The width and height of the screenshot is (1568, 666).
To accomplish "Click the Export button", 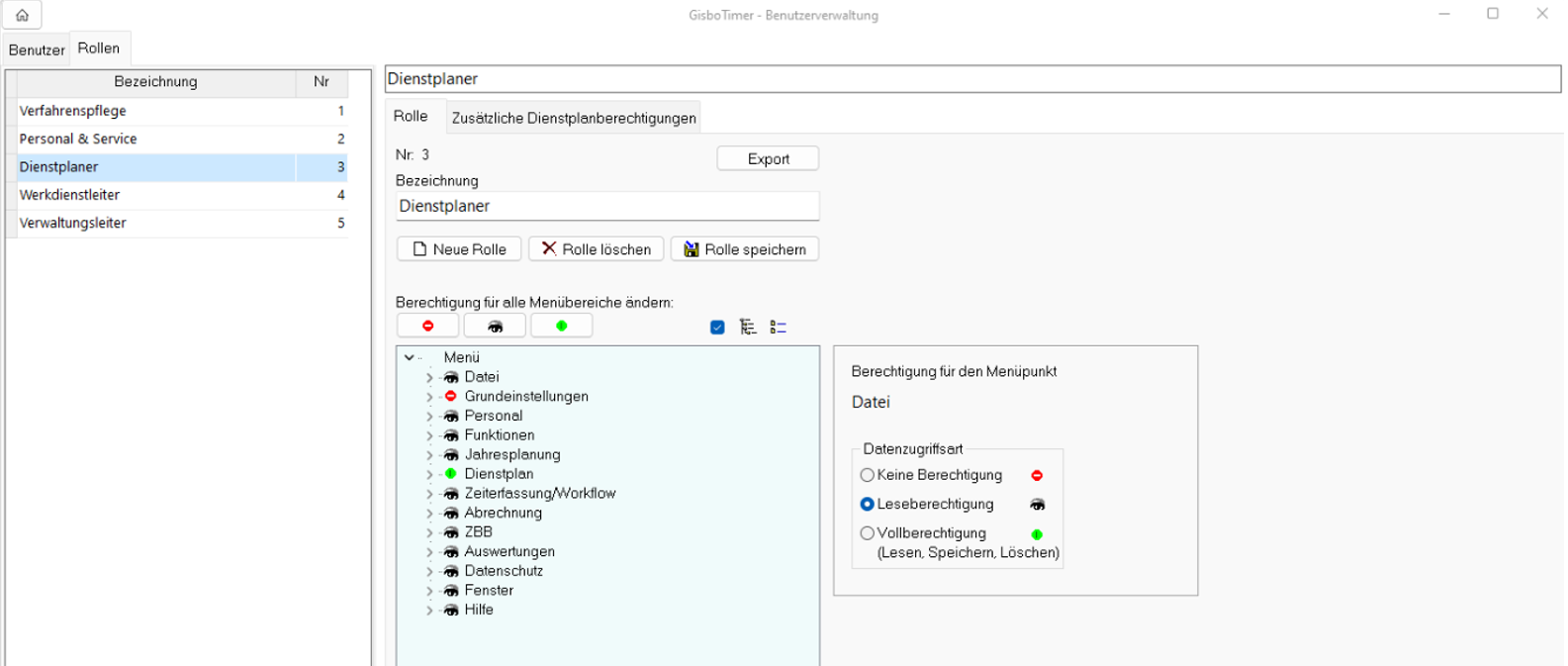I will (768, 158).
